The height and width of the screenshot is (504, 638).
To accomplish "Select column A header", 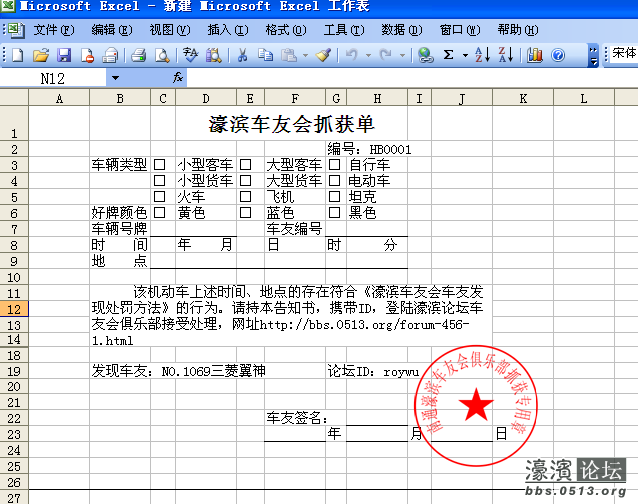I will tap(59, 98).
